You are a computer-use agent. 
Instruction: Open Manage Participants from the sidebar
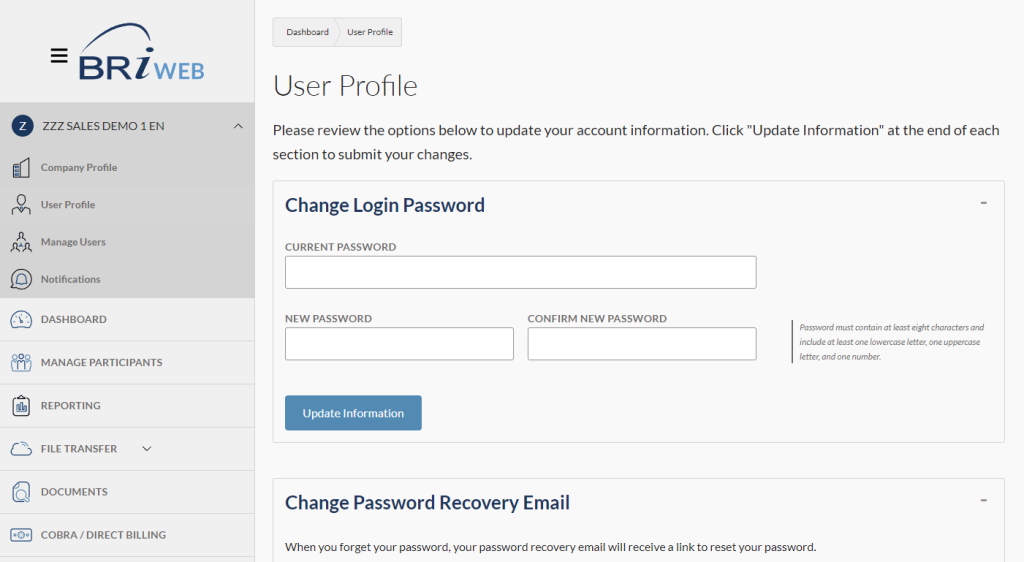pyautogui.click(x=101, y=363)
